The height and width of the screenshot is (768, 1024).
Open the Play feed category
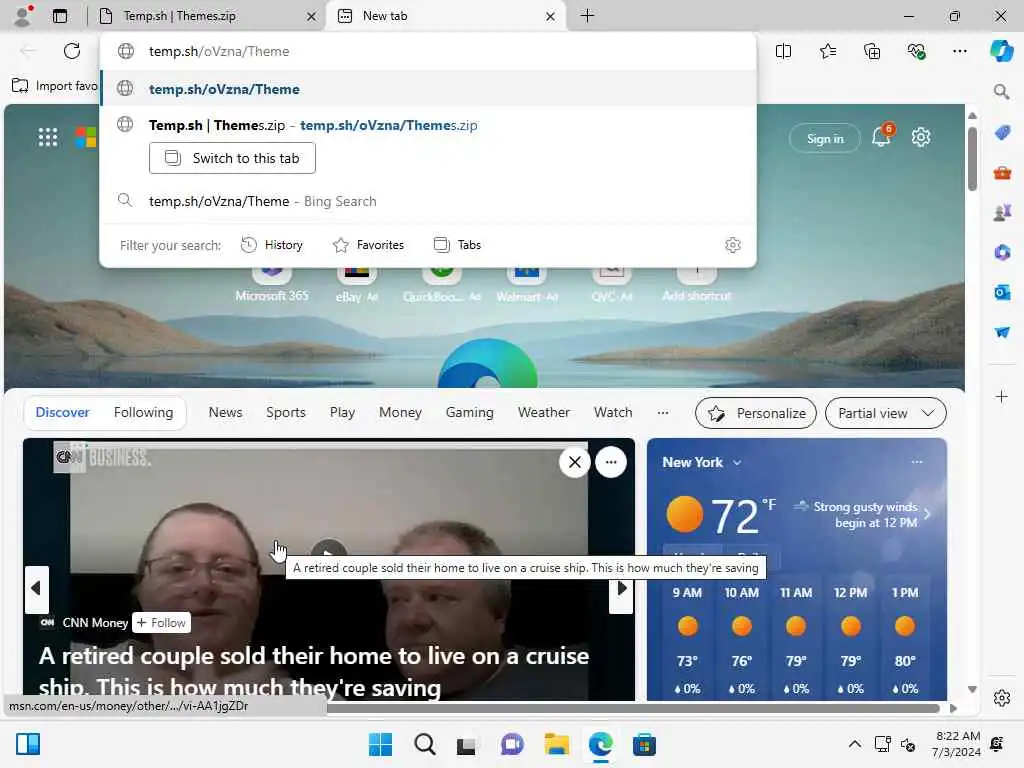(x=342, y=413)
